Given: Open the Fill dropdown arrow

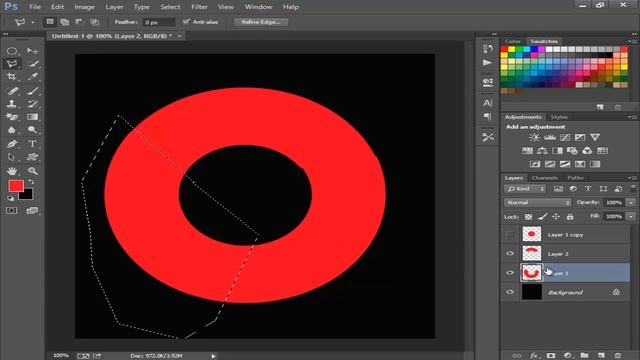Looking at the screenshot, I should pyautogui.click(x=631, y=216).
